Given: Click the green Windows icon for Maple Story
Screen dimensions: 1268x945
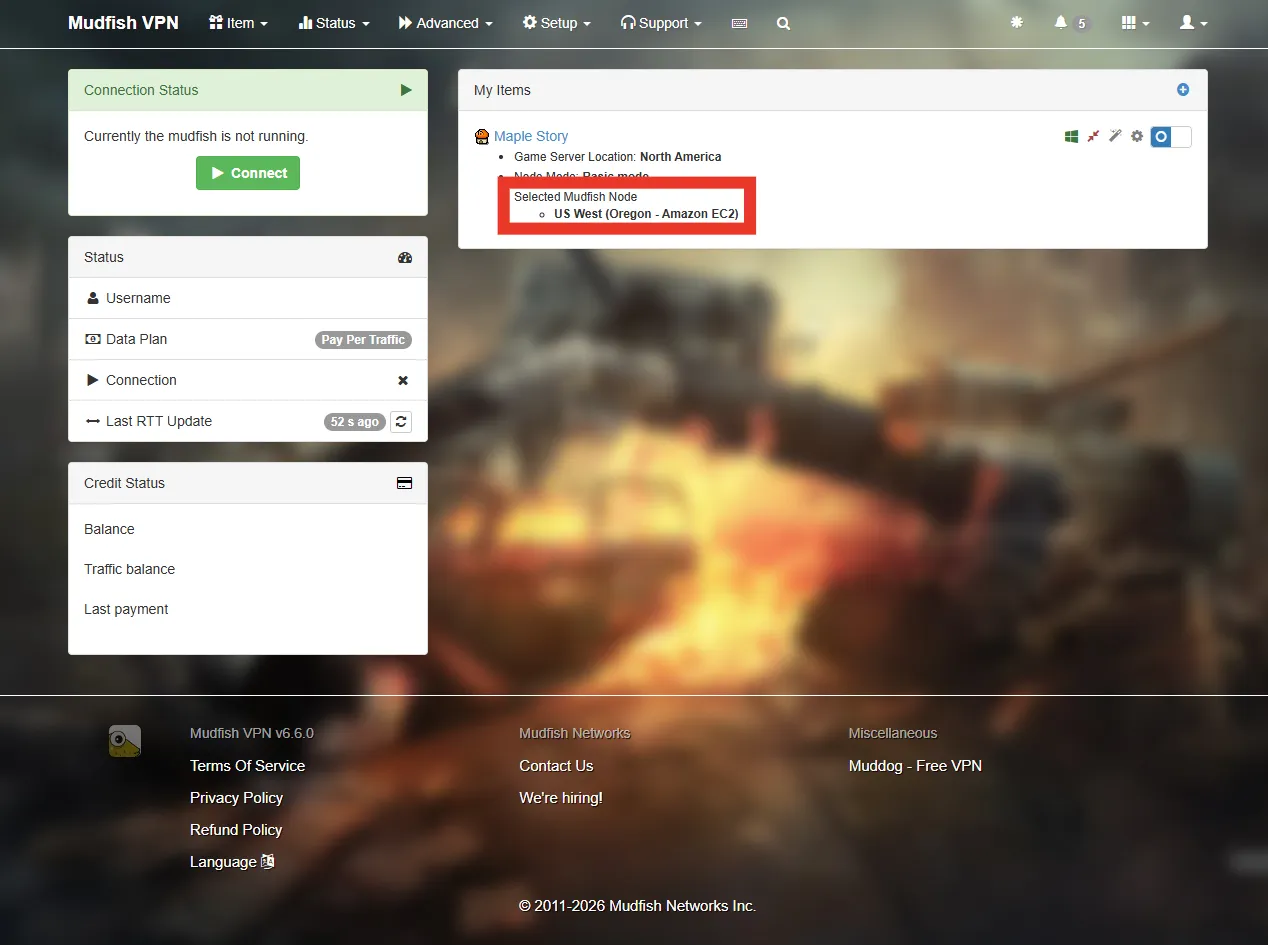Looking at the screenshot, I should pos(1071,136).
